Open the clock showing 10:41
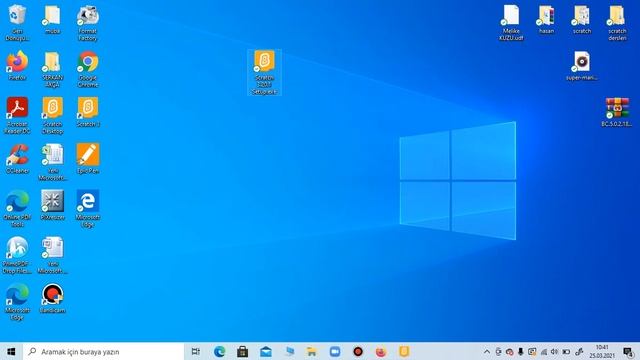This screenshot has width=640, height=360. pyautogui.click(x=602, y=351)
